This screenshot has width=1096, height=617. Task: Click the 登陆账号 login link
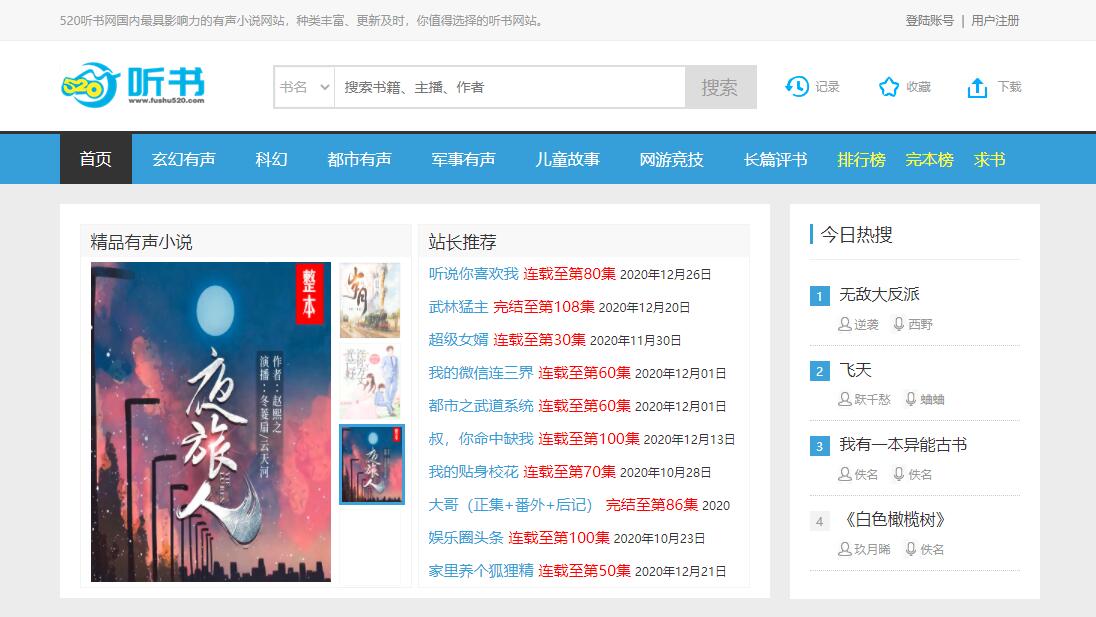pyautogui.click(x=929, y=20)
